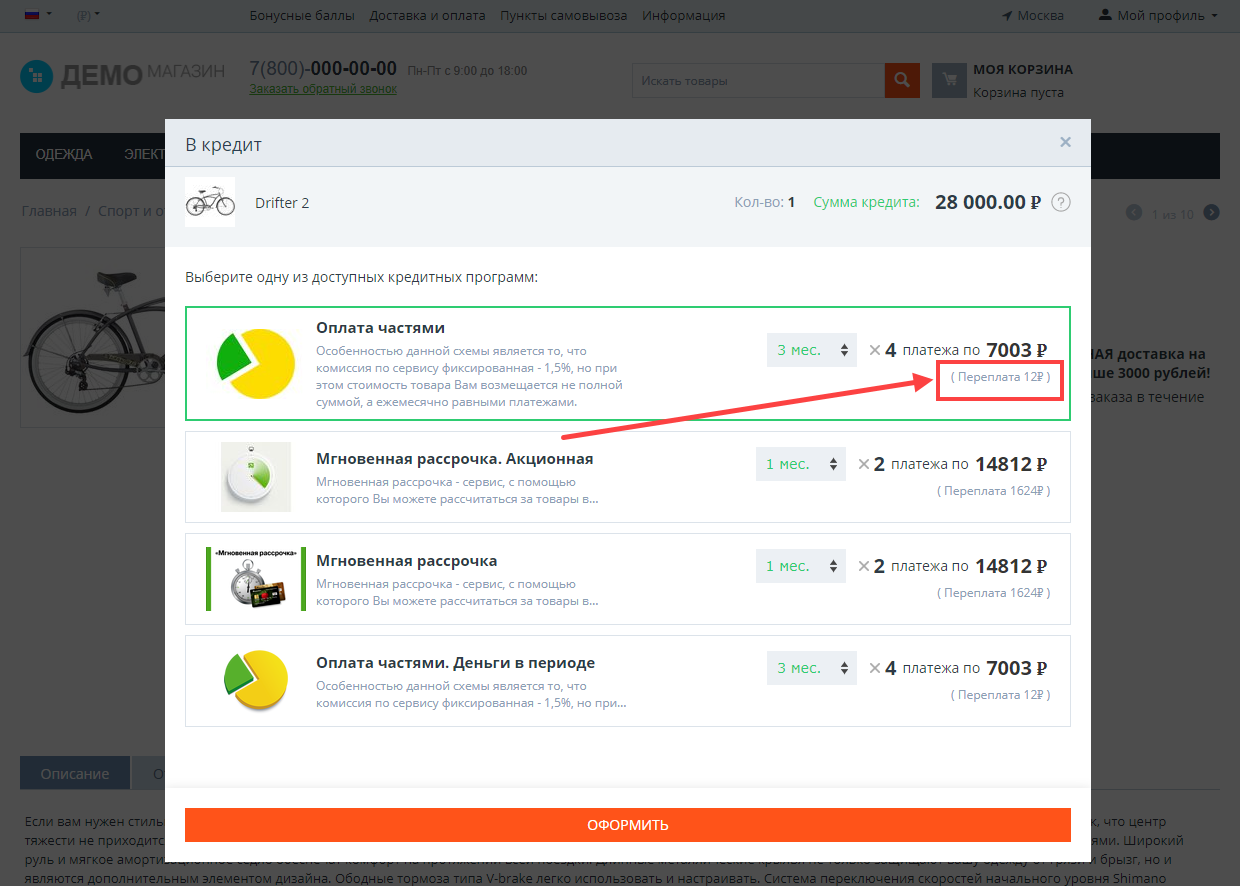This screenshot has height=886, width=1240.
Task: Open the Информация menu
Action: click(684, 15)
